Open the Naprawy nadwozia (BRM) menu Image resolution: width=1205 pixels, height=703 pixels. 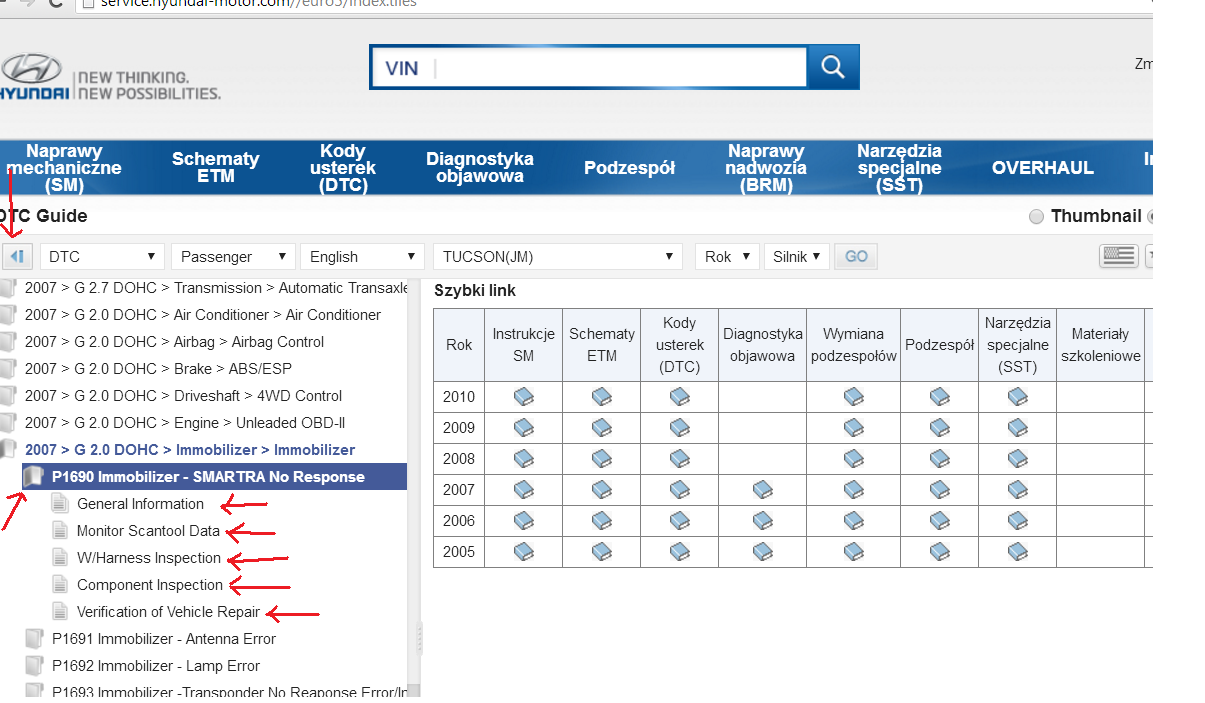coord(766,168)
